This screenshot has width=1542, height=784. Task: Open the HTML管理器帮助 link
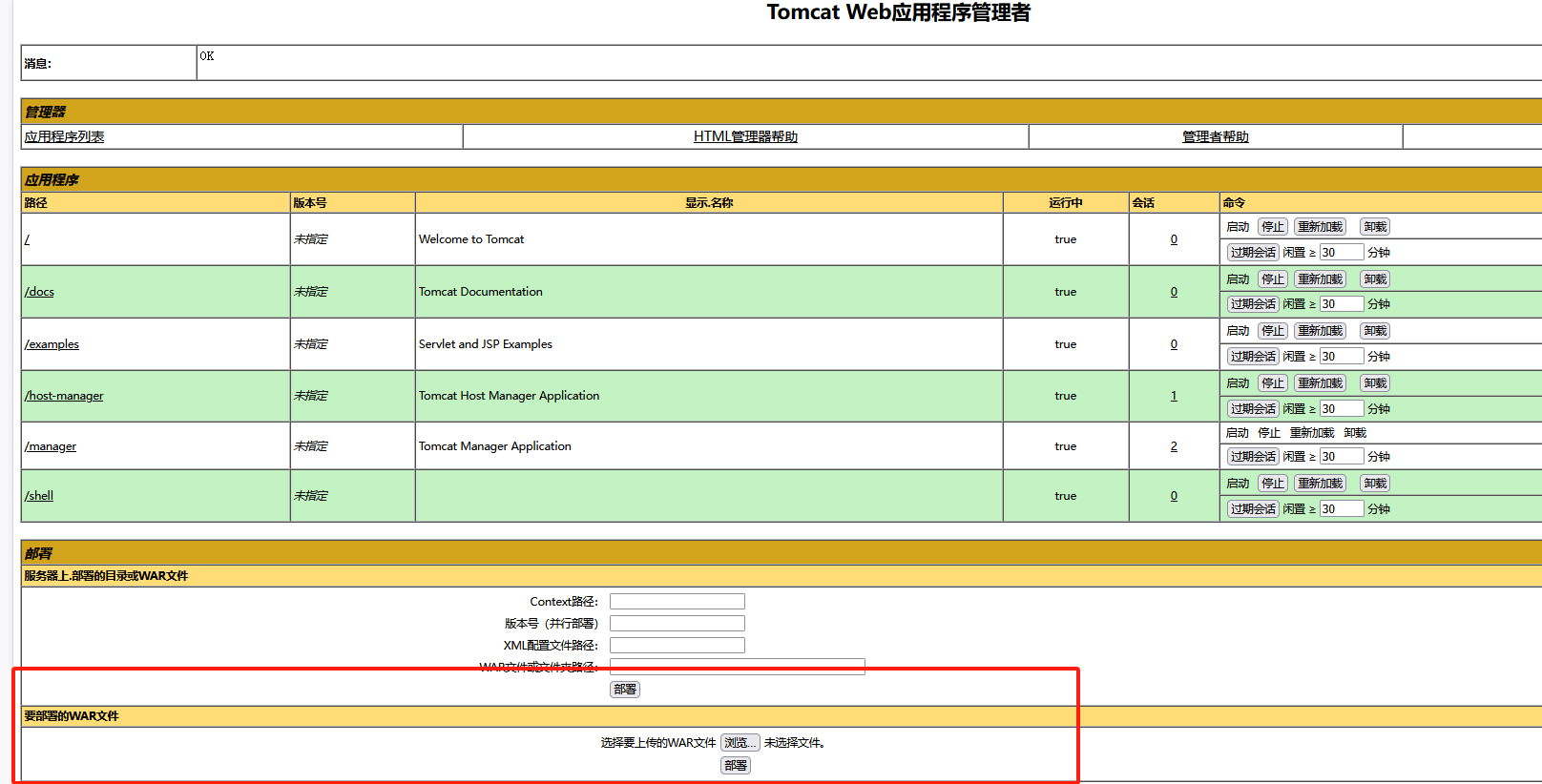point(745,136)
